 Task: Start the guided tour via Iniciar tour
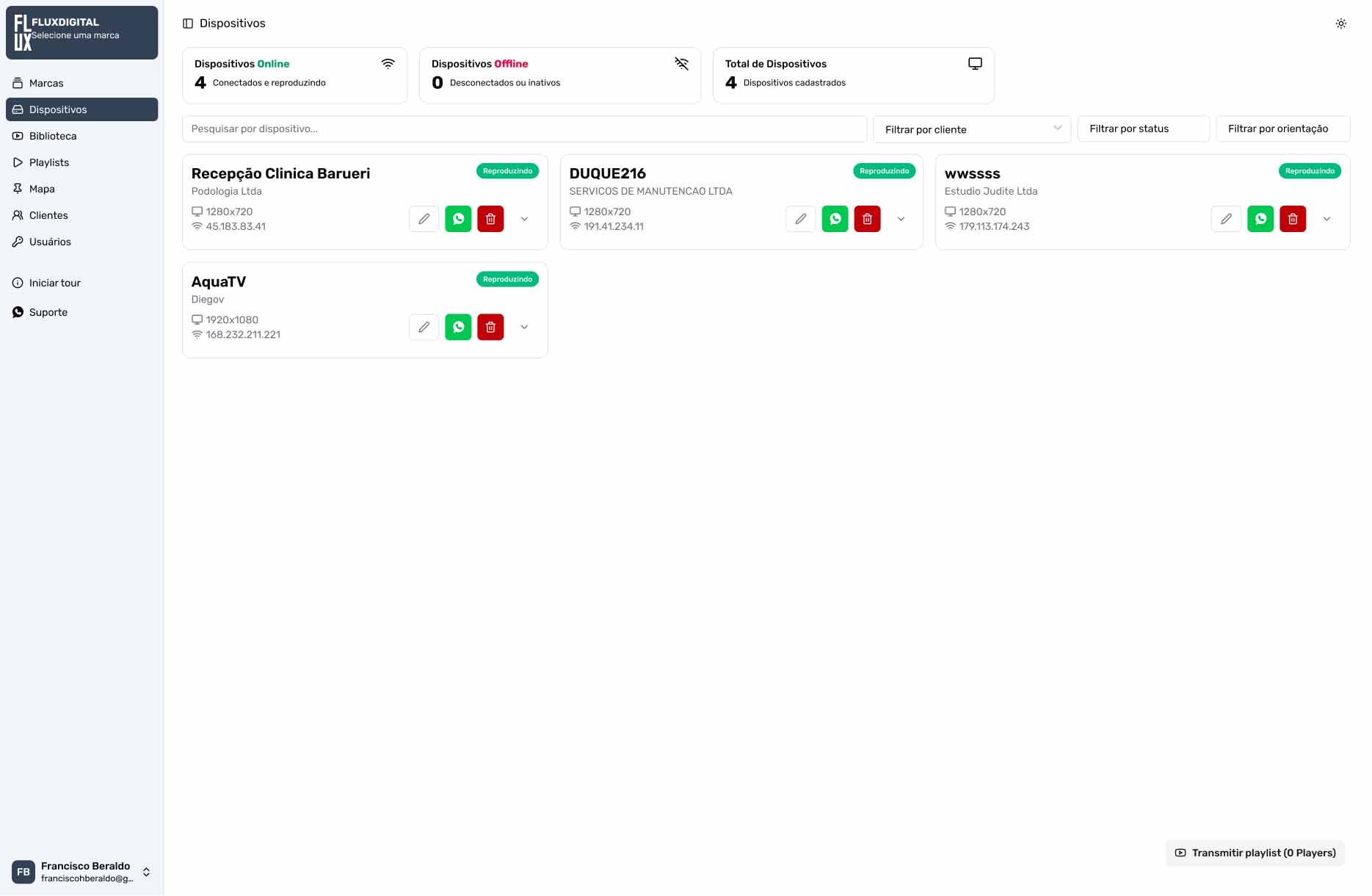pos(55,283)
